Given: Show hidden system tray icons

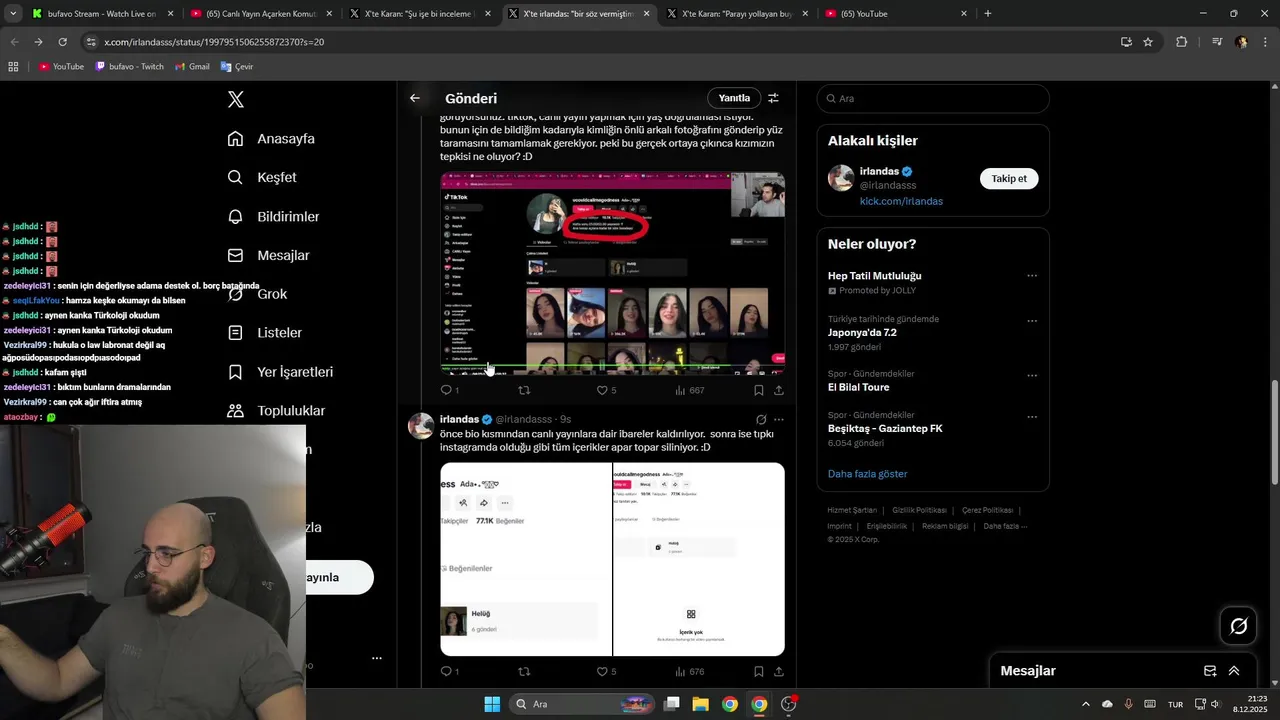Looking at the screenshot, I should (x=1086, y=704).
